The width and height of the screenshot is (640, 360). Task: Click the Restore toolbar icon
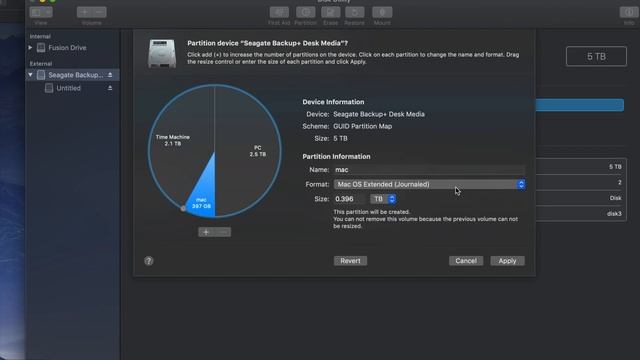coord(354,12)
